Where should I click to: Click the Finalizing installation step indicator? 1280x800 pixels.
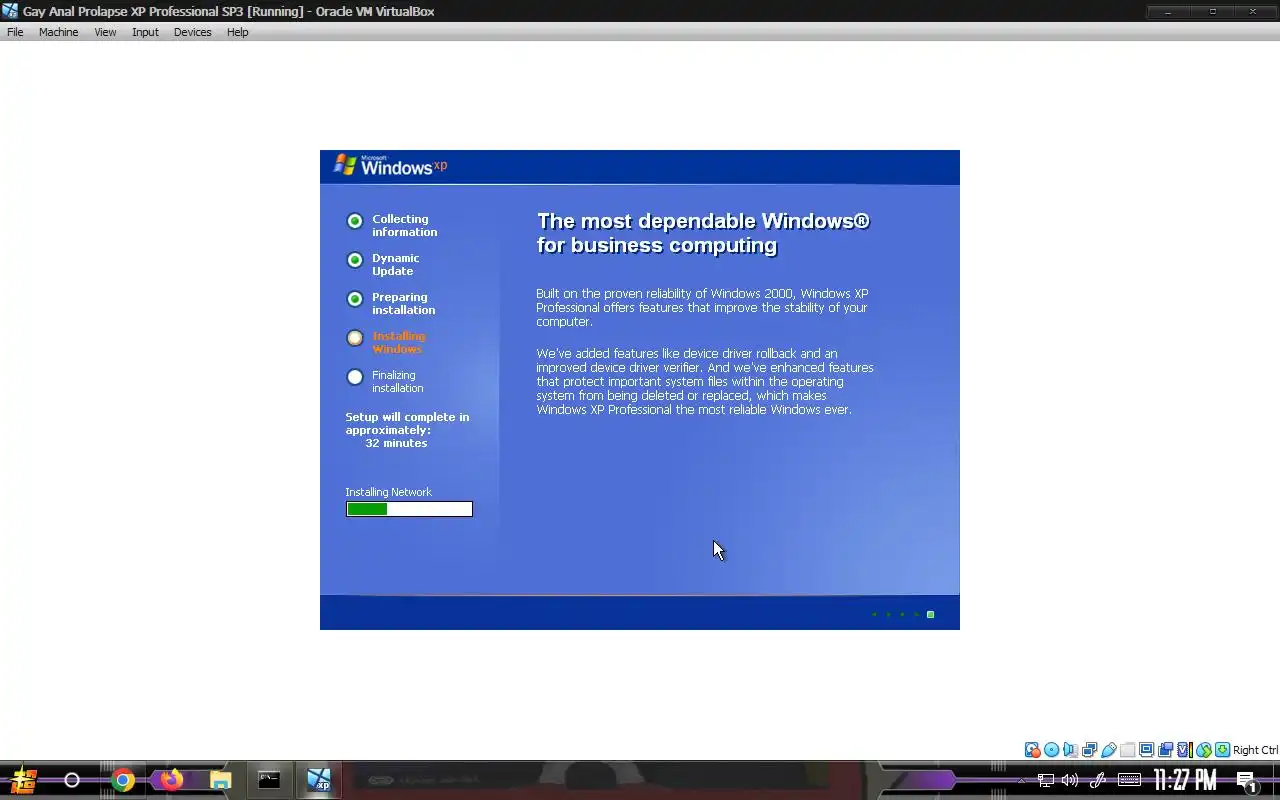(x=354, y=377)
